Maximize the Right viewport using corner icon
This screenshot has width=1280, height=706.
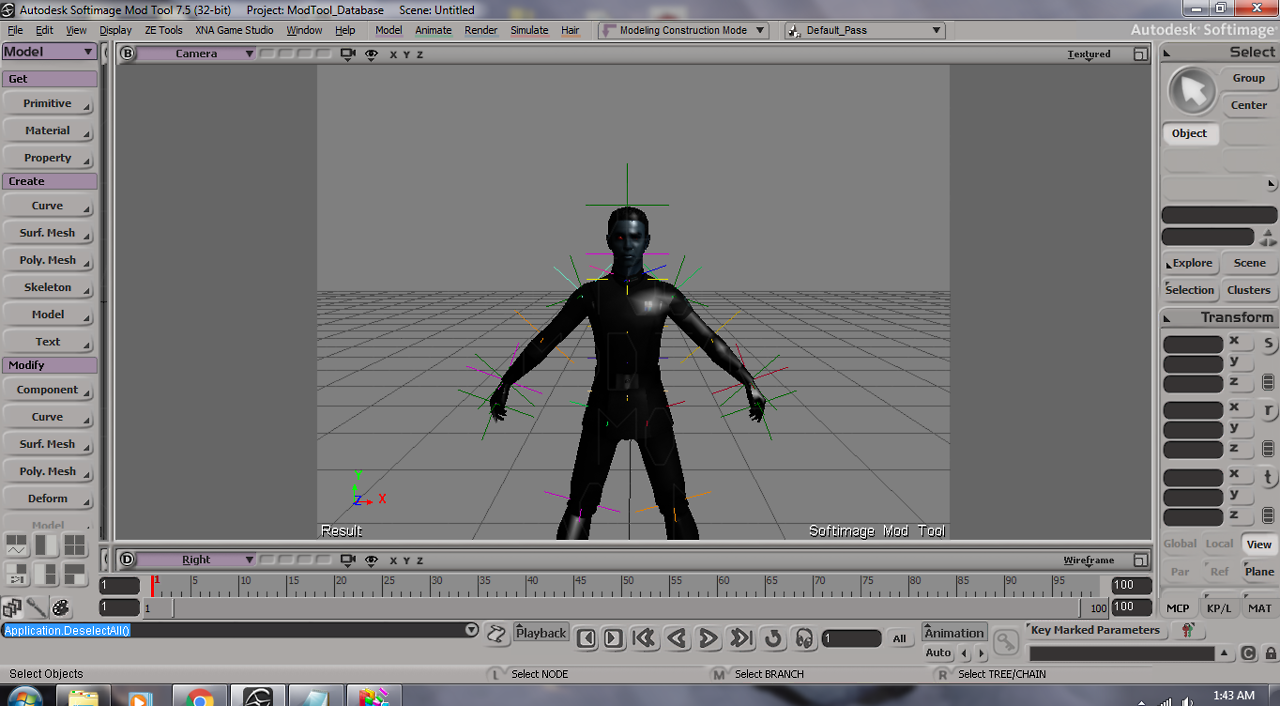coord(1140,560)
